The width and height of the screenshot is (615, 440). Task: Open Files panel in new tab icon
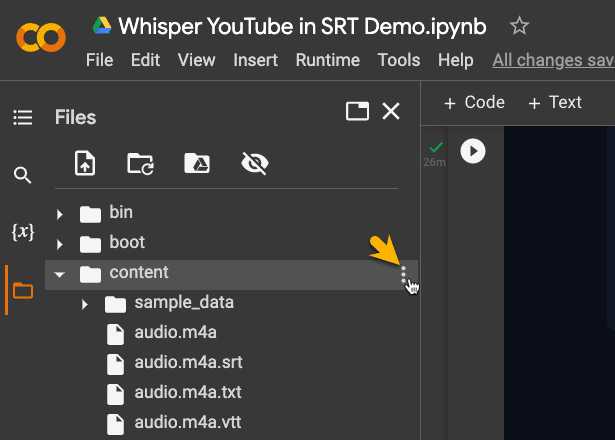[357, 111]
